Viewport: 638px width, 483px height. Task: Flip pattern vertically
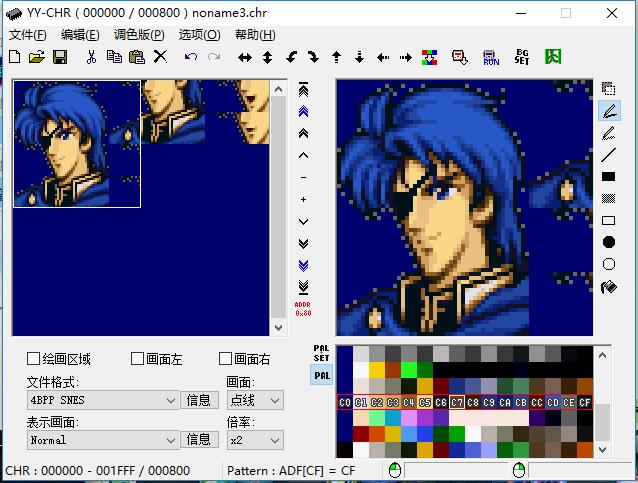[267, 57]
